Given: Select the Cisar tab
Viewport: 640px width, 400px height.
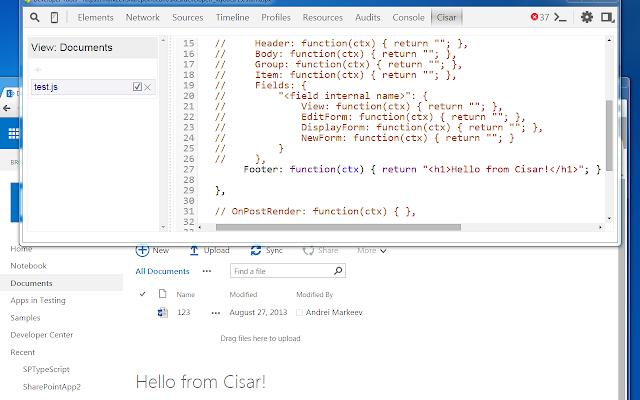Looking at the screenshot, I should 447,18.
